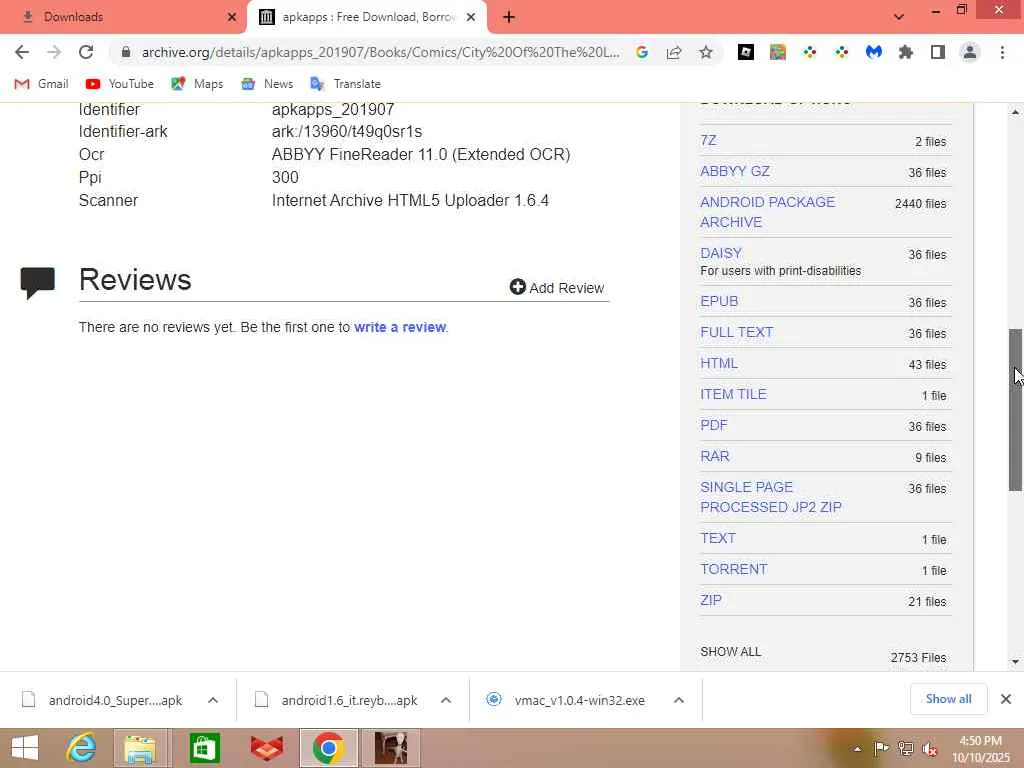Expand options for android4.0_Super apk download

coord(213,700)
